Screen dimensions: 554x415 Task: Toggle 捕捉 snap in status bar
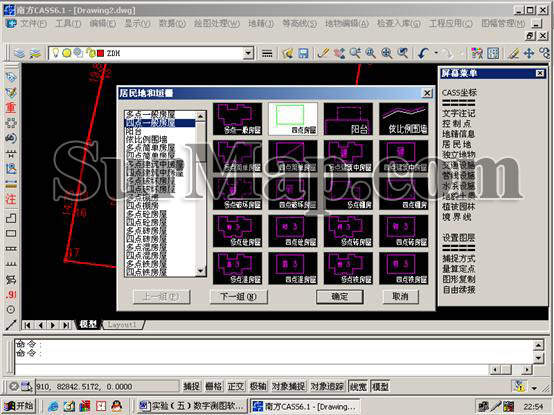point(191,386)
